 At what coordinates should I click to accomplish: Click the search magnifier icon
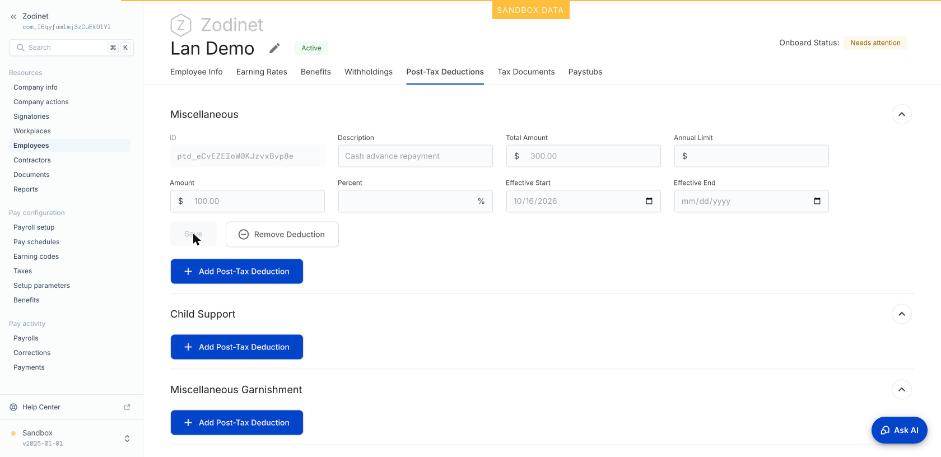point(20,47)
